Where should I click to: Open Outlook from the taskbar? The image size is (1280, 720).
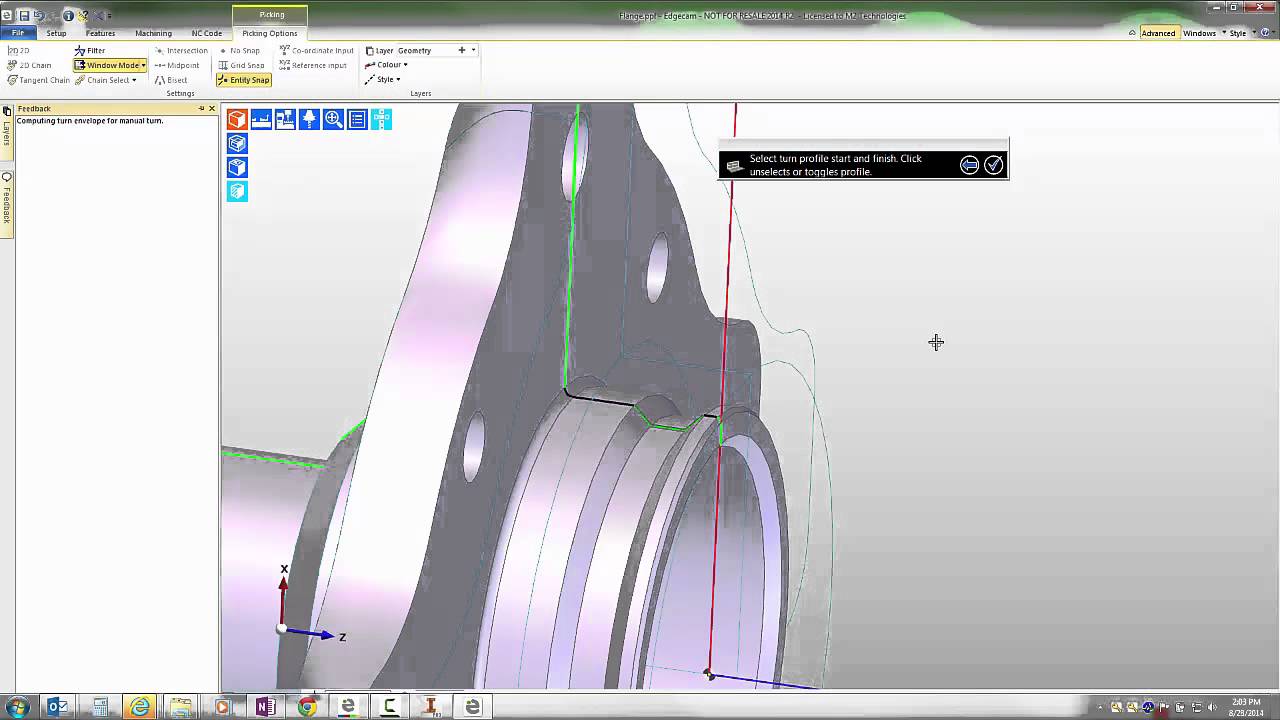58,707
